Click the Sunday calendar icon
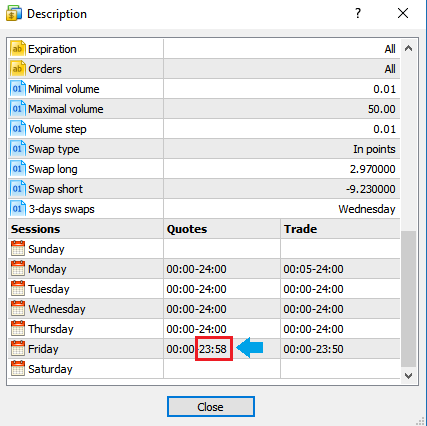 pyautogui.click(x=18, y=248)
